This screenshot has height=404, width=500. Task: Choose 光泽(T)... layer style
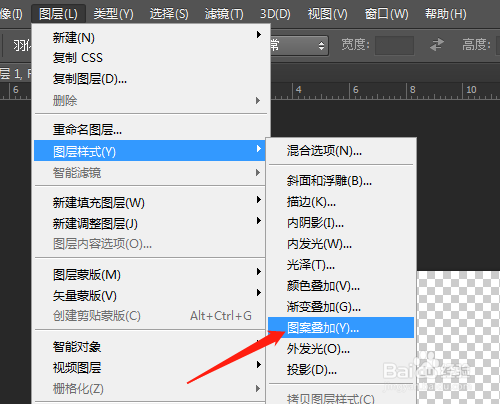(x=341, y=265)
